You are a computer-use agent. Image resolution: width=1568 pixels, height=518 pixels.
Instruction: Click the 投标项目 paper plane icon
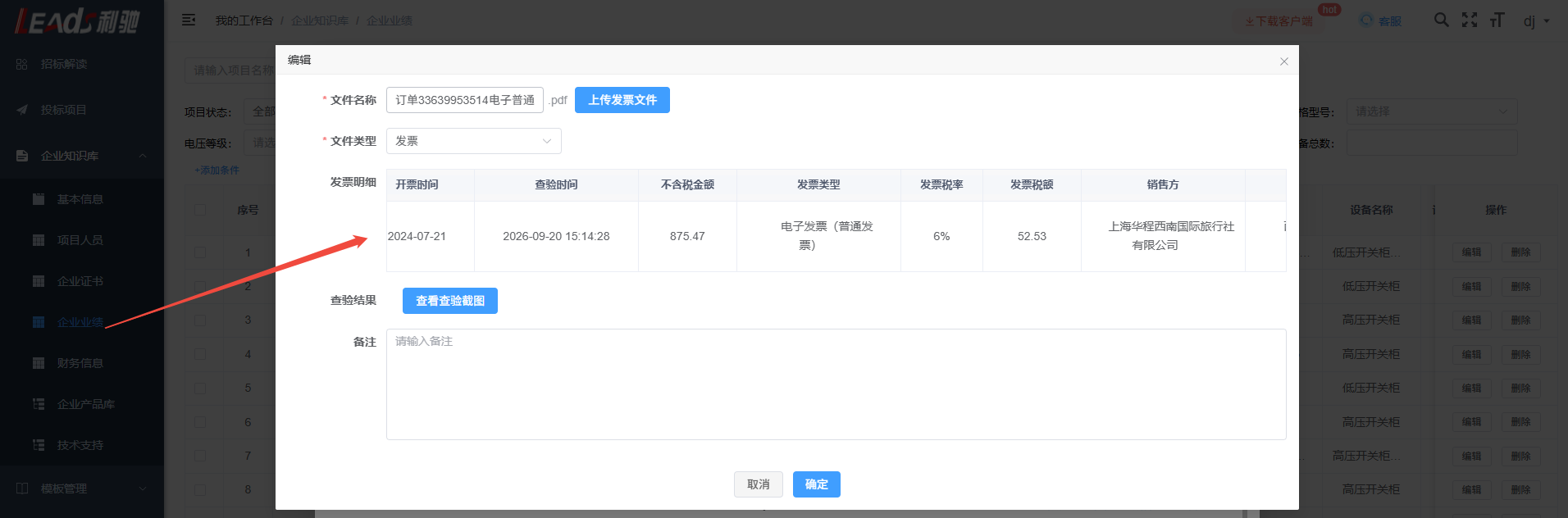22,110
